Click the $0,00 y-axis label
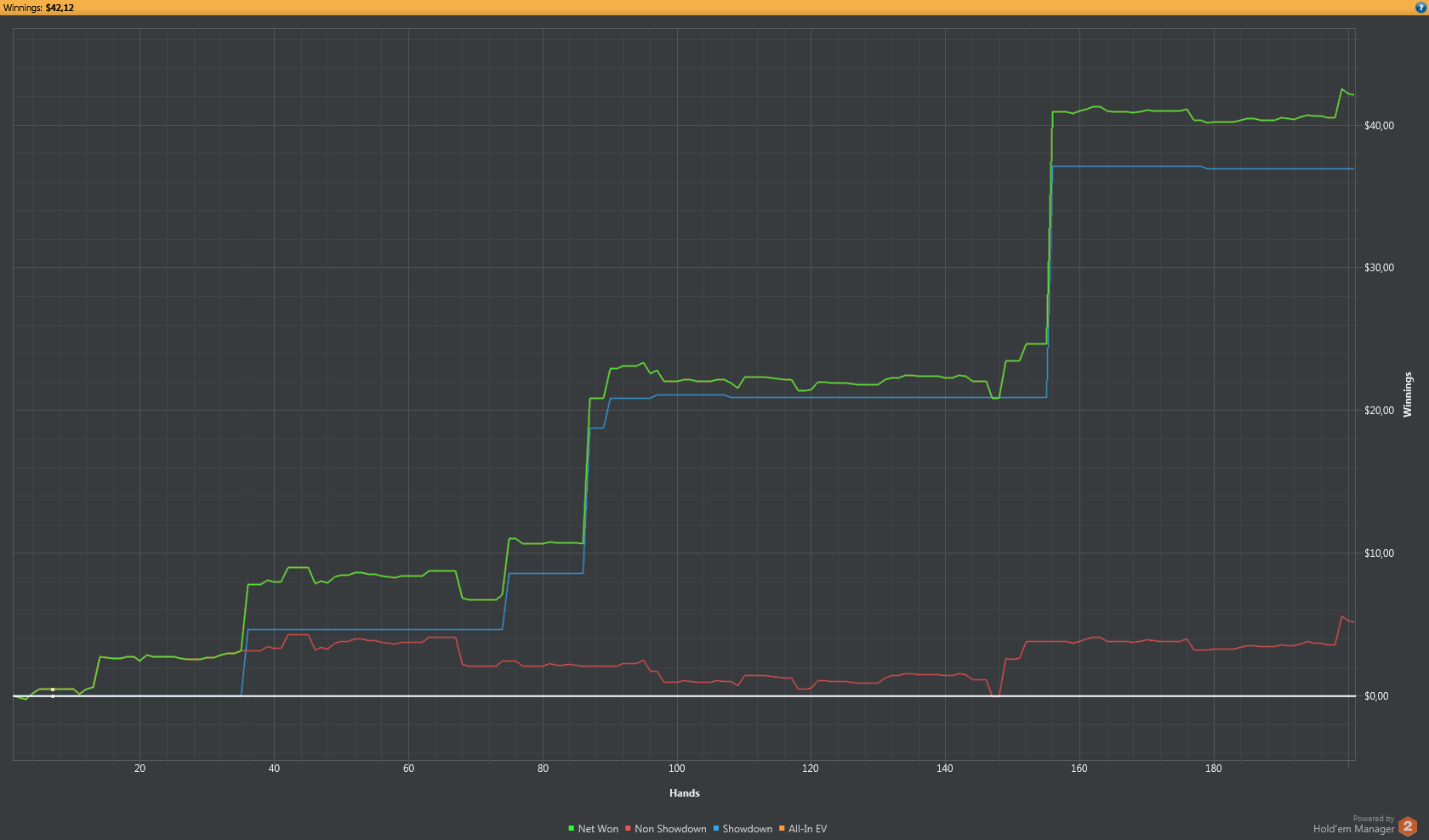1429x840 pixels. (x=1376, y=696)
